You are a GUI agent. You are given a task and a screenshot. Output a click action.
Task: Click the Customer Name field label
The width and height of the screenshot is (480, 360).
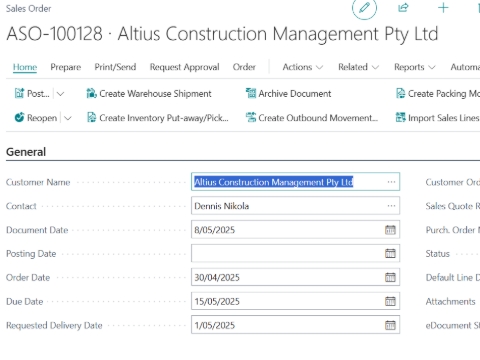[x=38, y=182]
